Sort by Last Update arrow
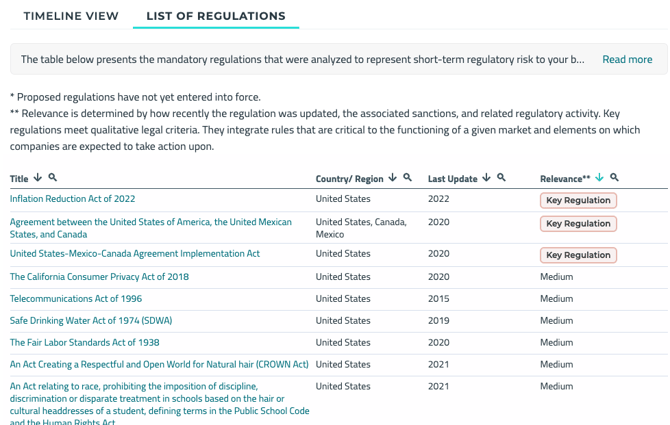This screenshot has height=425, width=670. tap(487, 178)
